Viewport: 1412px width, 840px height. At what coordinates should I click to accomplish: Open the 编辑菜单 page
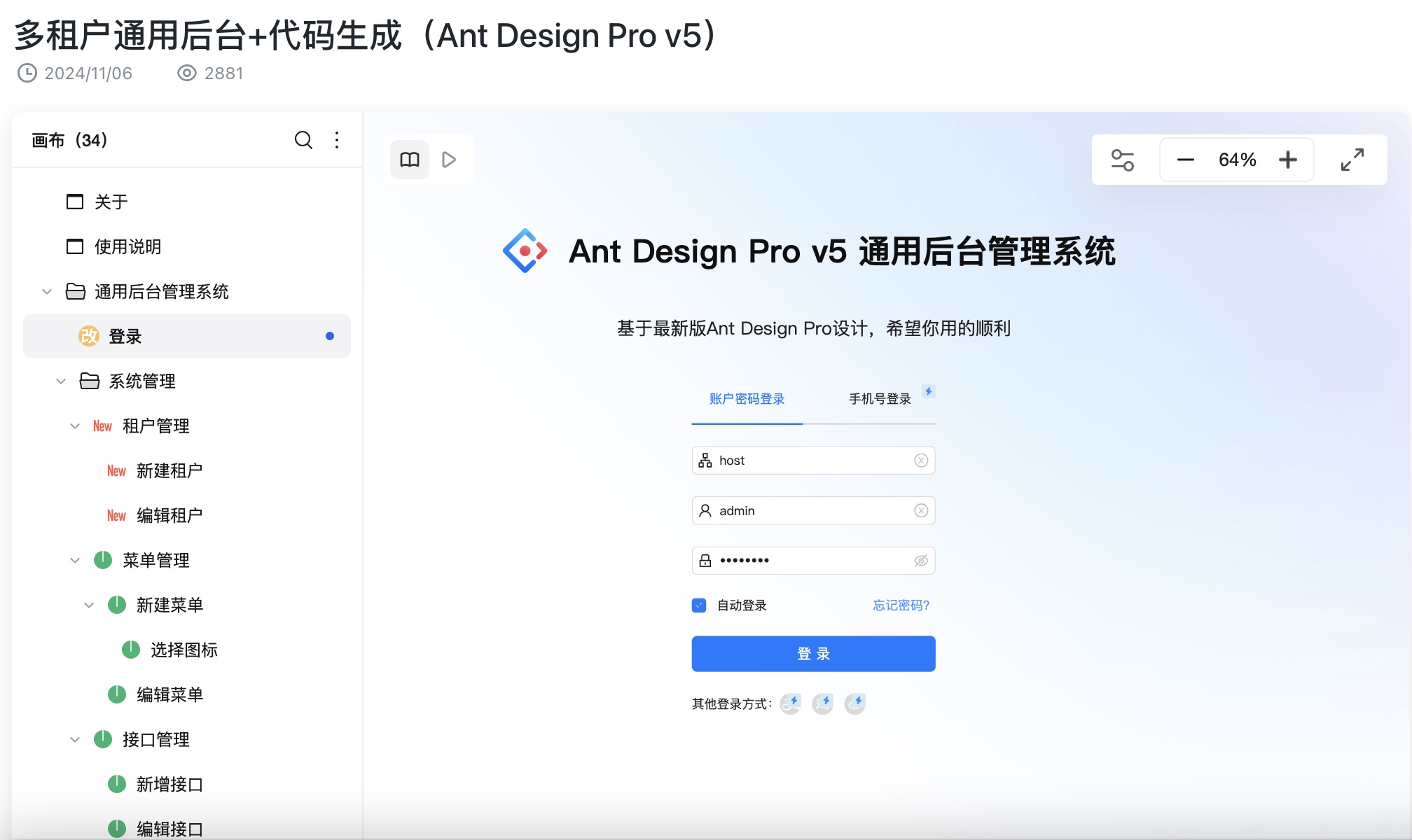click(170, 694)
